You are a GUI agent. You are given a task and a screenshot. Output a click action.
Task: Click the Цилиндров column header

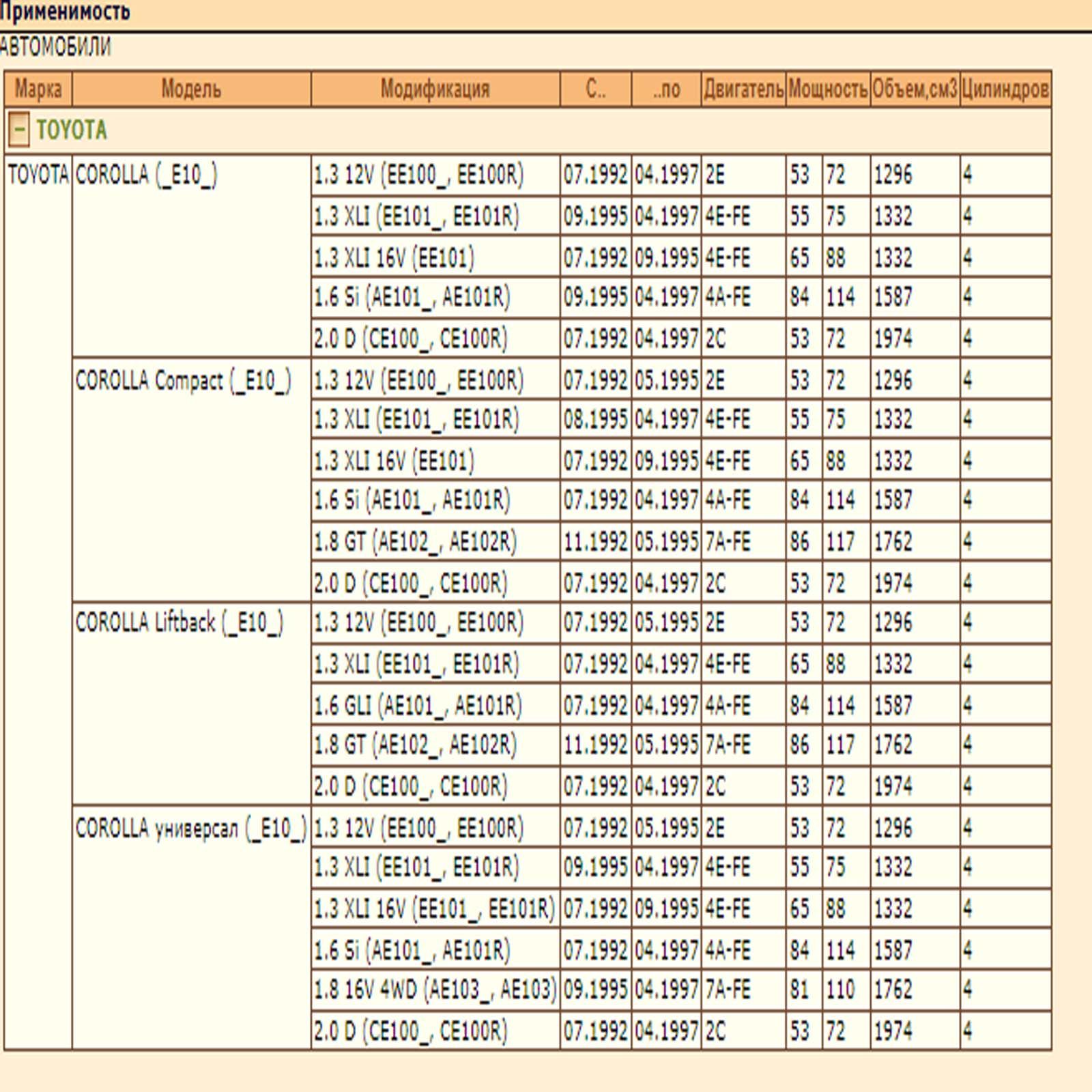(1005, 89)
